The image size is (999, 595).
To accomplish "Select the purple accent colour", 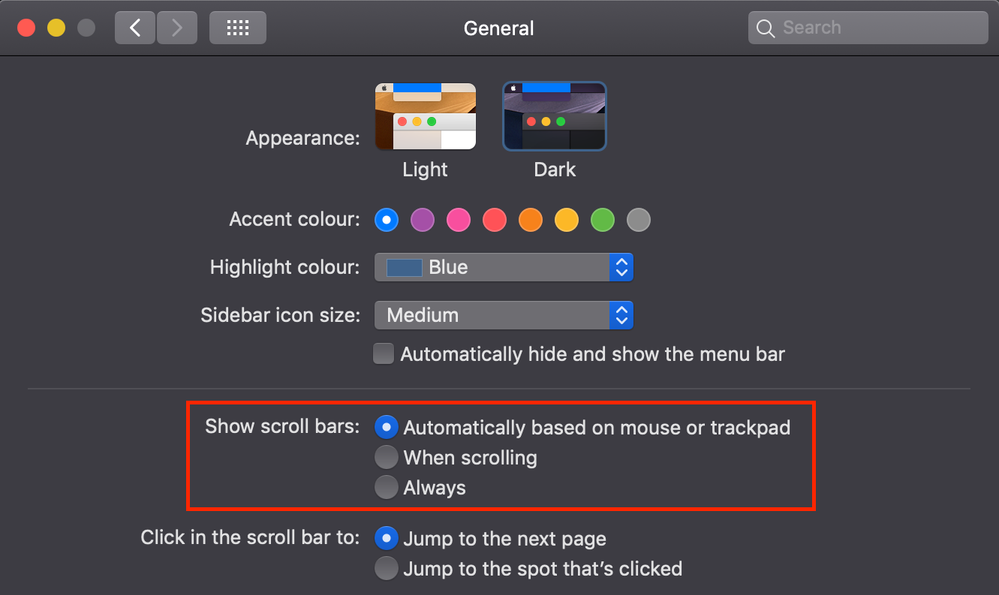I will pyautogui.click(x=422, y=219).
